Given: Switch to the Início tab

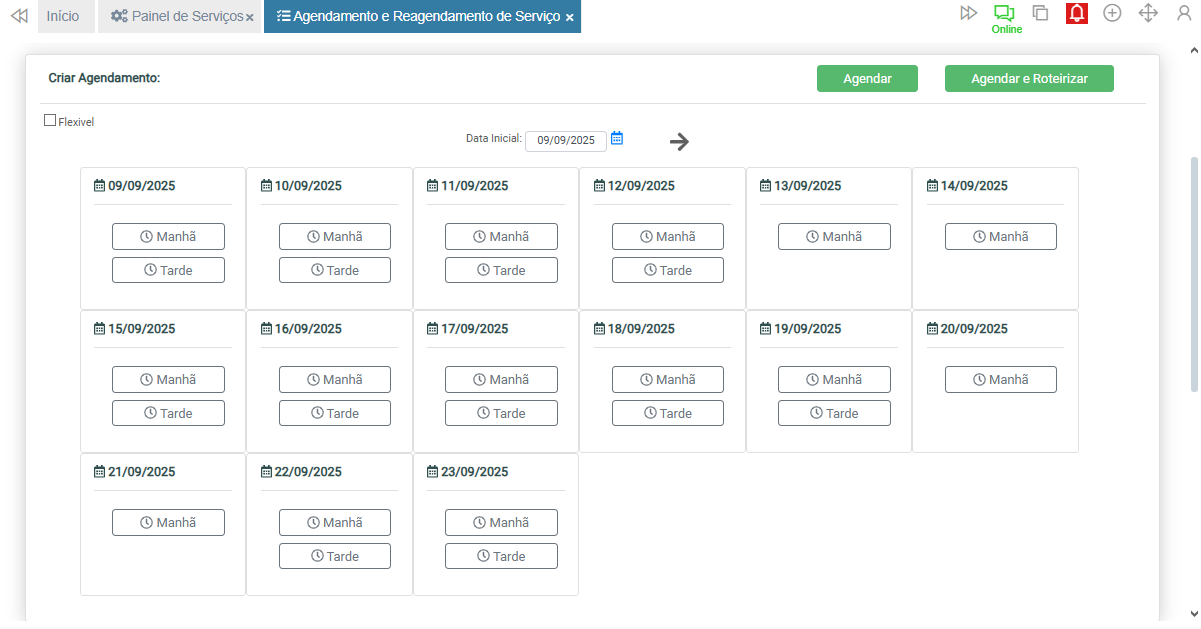Looking at the screenshot, I should [63, 17].
